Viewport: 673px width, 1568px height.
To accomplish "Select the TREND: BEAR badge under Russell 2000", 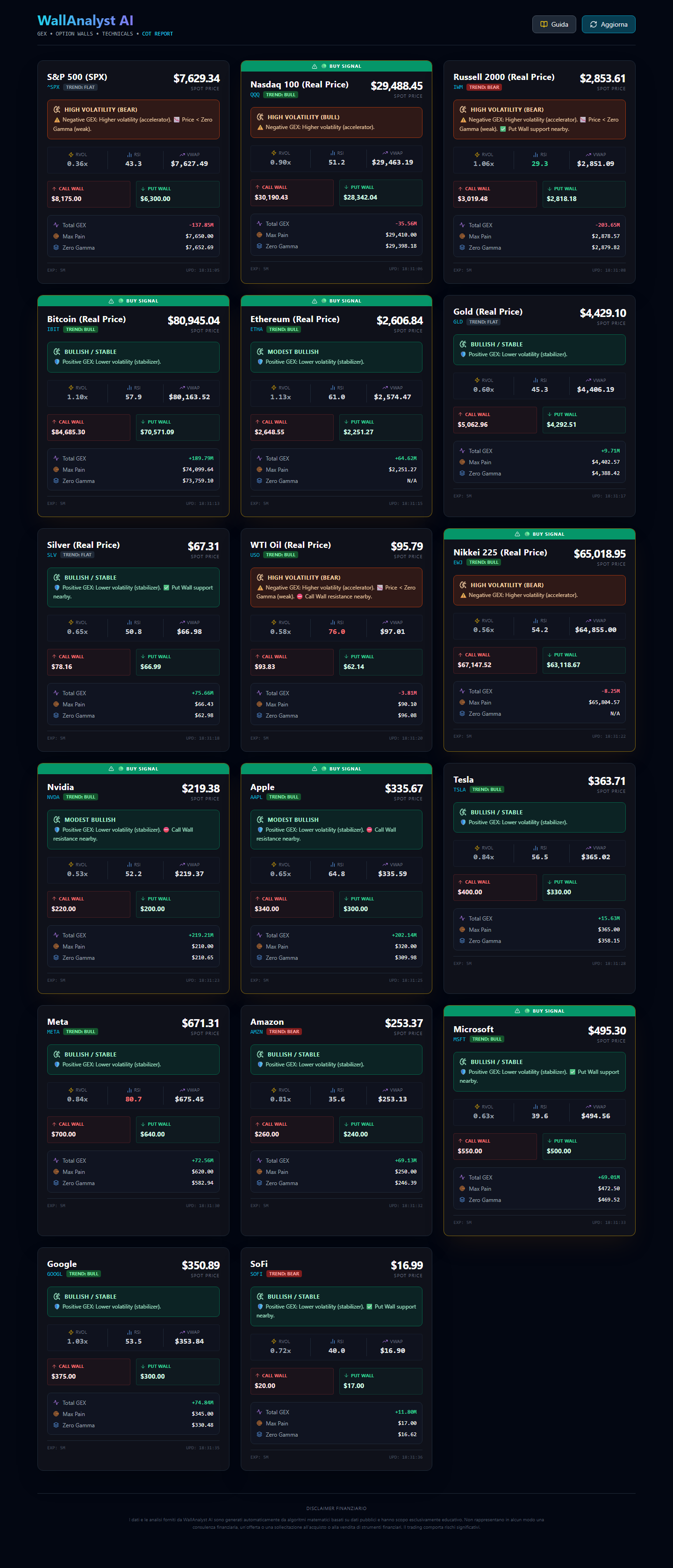I will (484, 87).
